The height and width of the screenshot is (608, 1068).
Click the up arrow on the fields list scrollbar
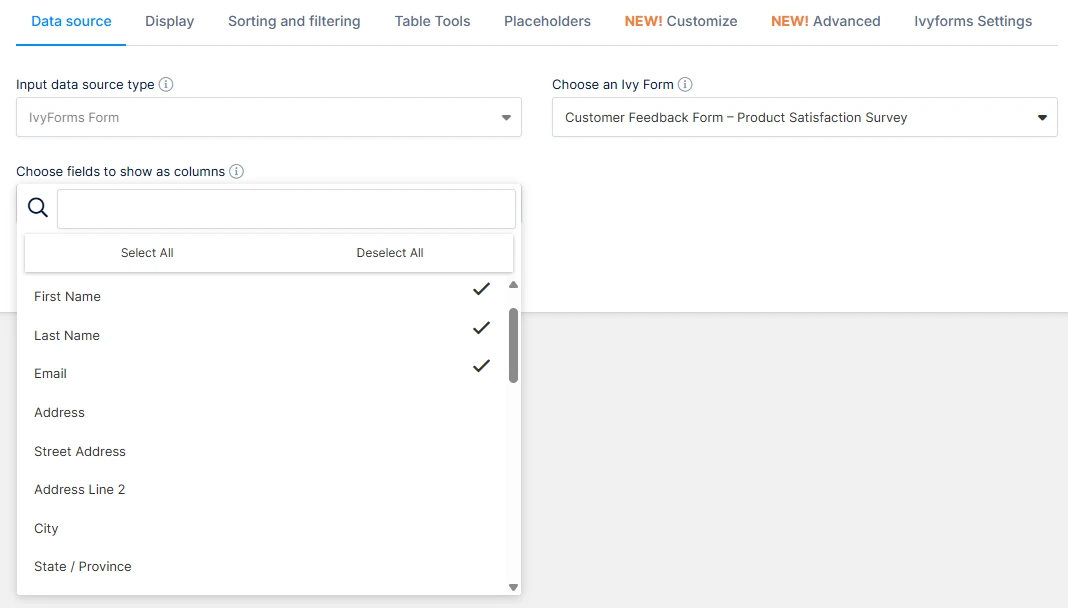(x=513, y=285)
